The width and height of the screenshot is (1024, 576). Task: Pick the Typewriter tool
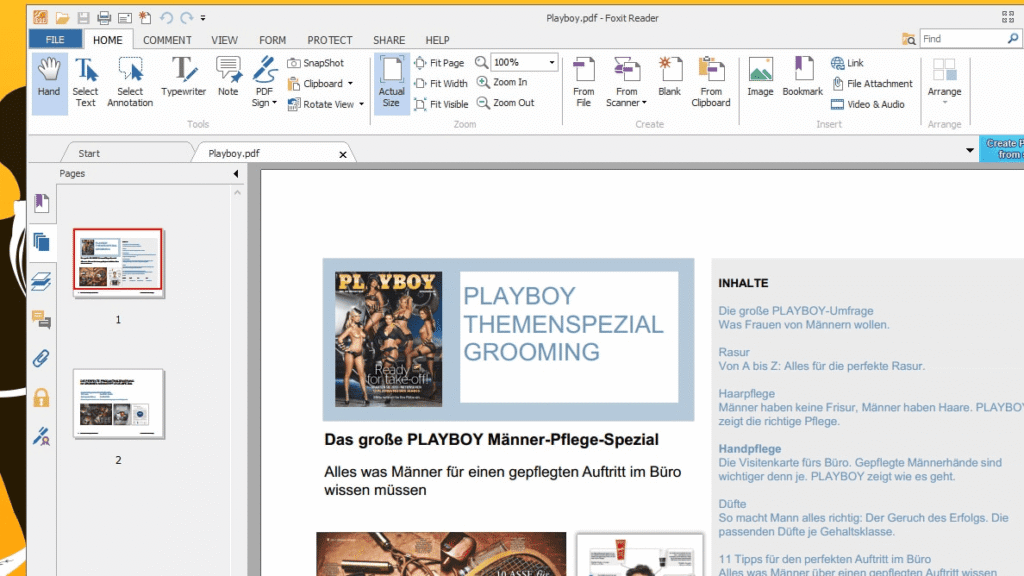pyautogui.click(x=184, y=78)
